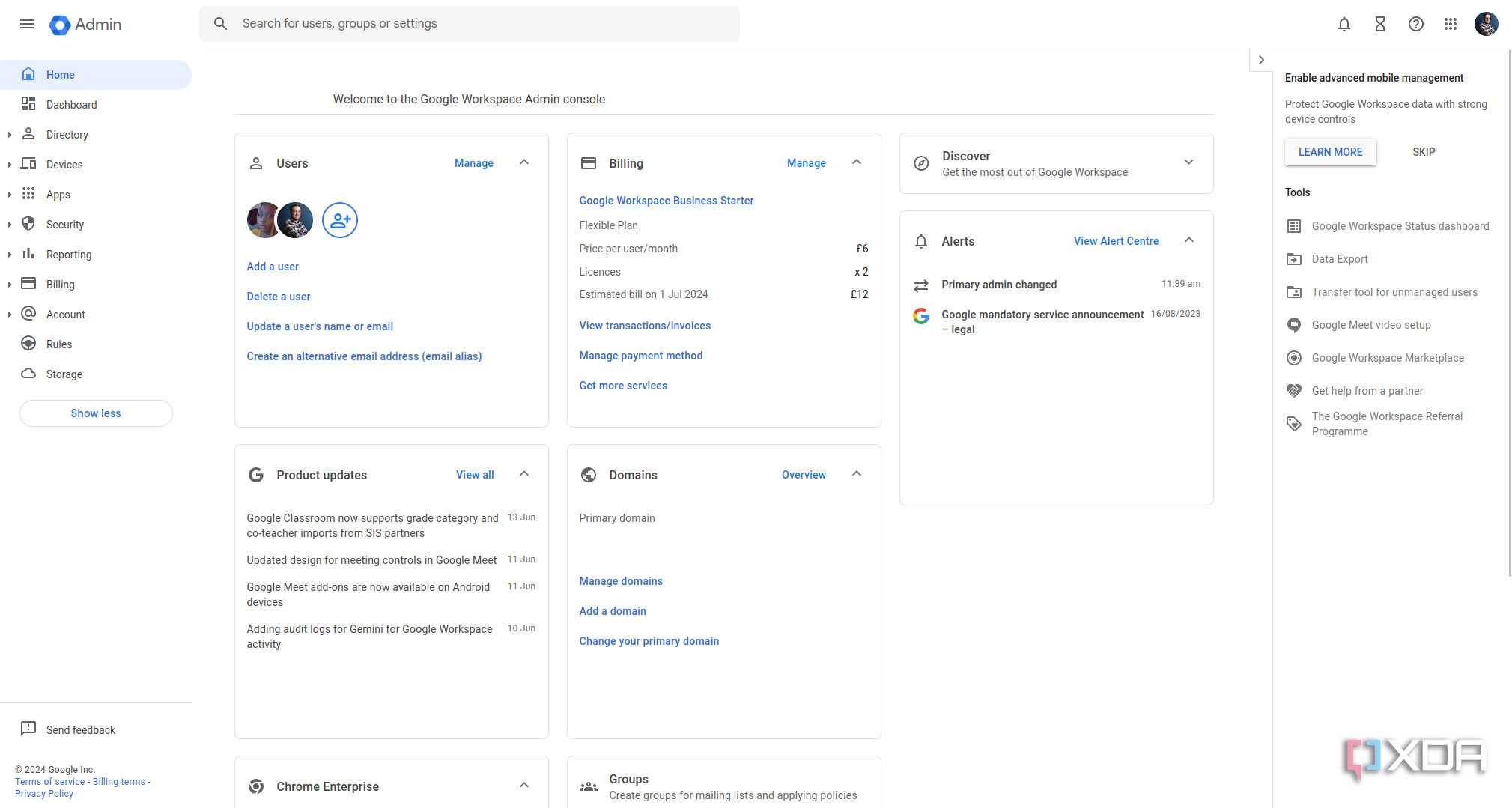Click the add user circle icon

tap(340, 220)
